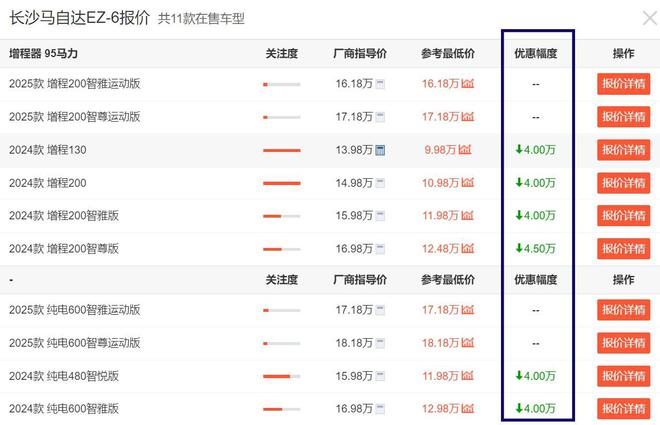View 报价详情 for 2025款 增程200智尊运动版
This screenshot has width=660, height=425.
click(623, 117)
